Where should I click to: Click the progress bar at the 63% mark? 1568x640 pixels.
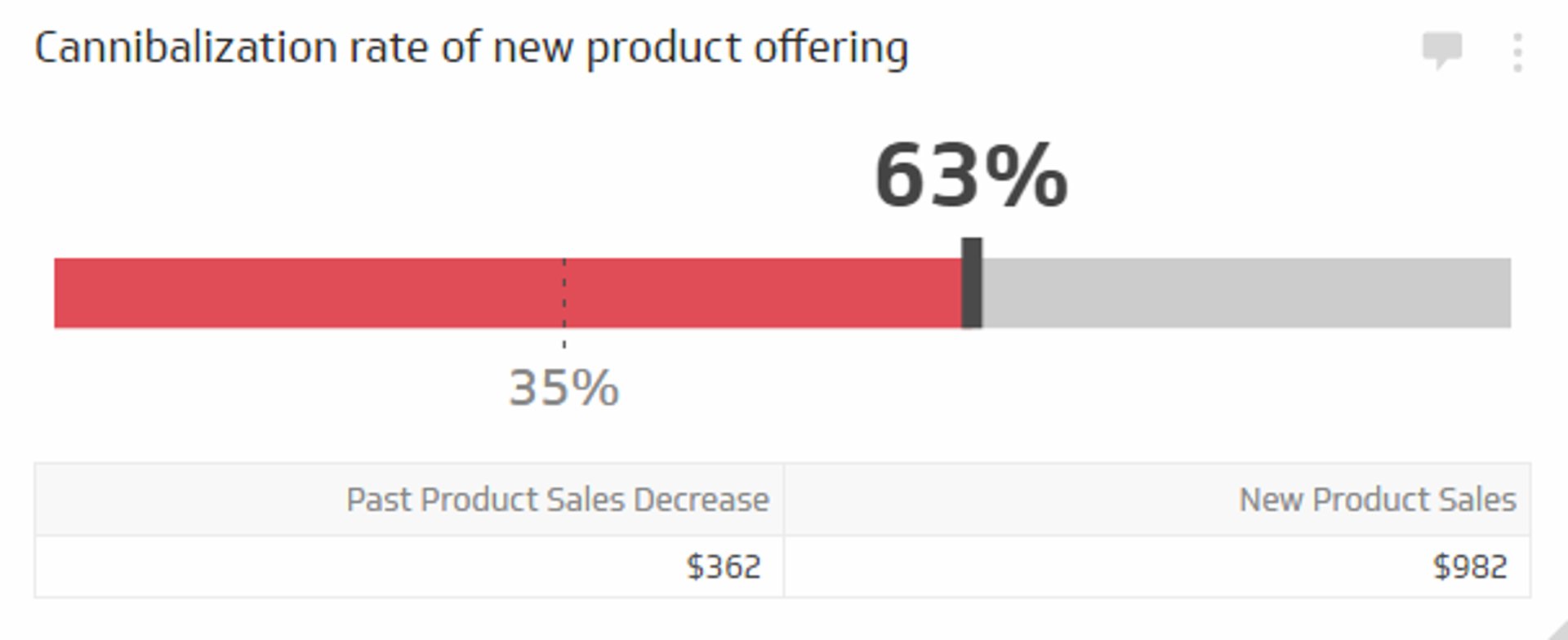click(972, 294)
